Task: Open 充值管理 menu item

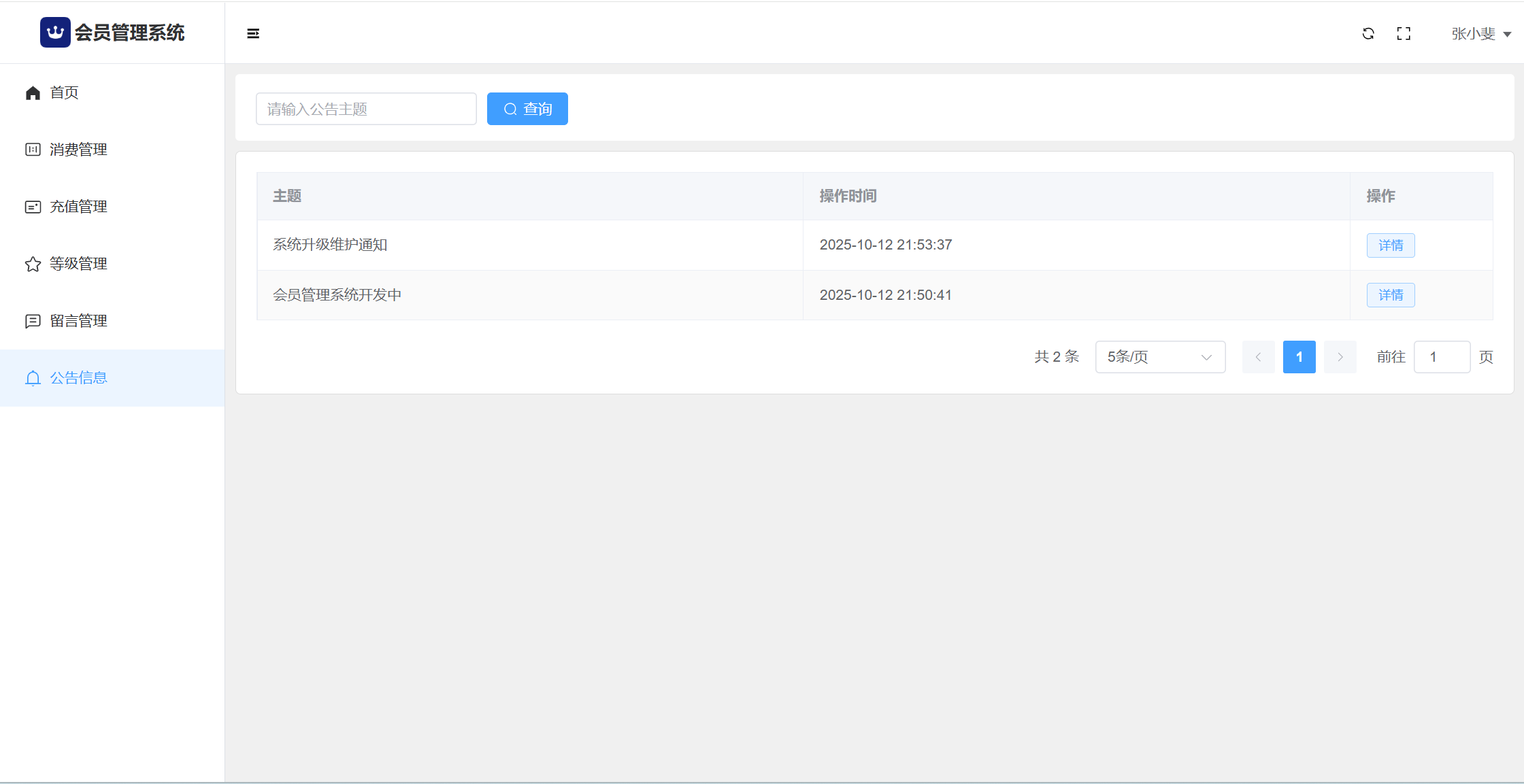Action: [x=78, y=207]
